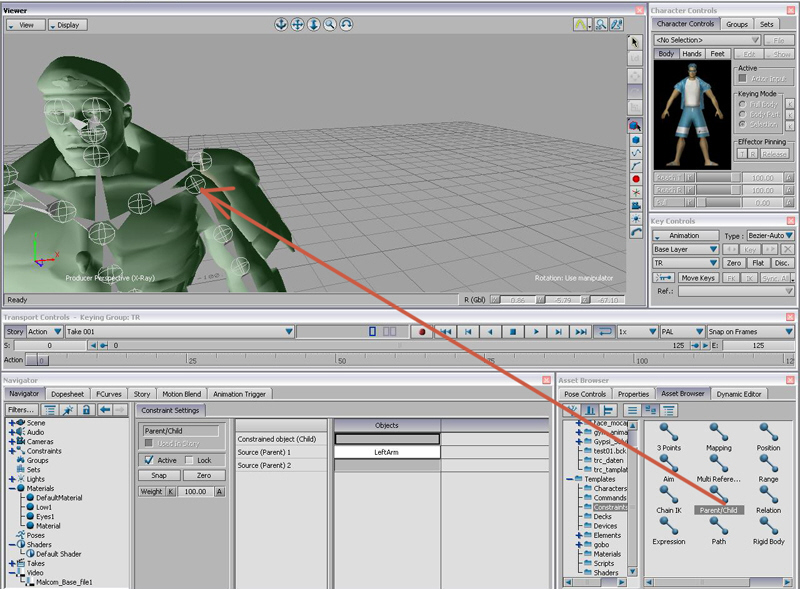800x589 pixels.
Task: Select the Full Body keying mode radio
Action: (x=741, y=104)
